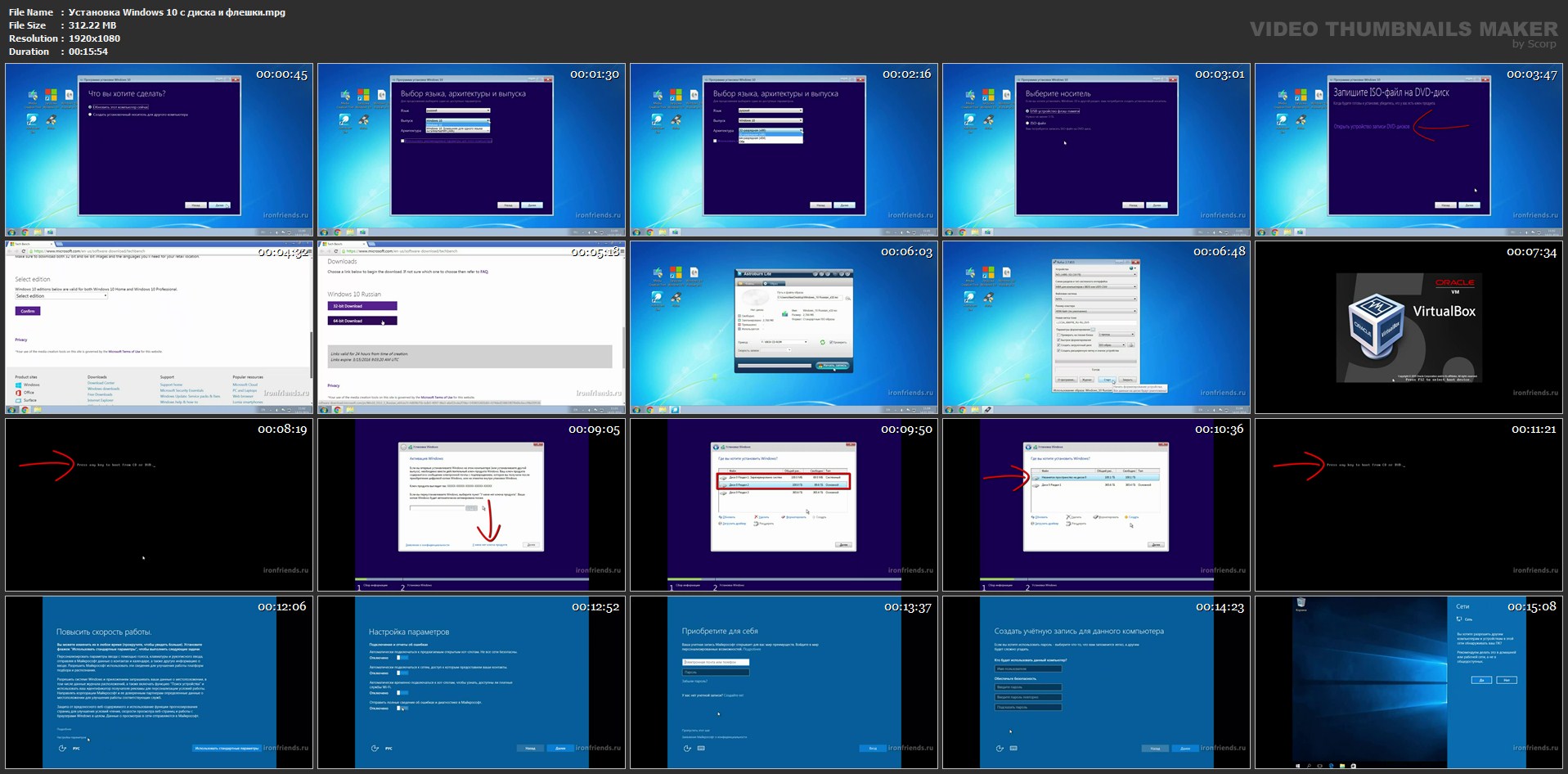Click the Да button in the 00:15:08 frame
1568x774 pixels.
1481,680
